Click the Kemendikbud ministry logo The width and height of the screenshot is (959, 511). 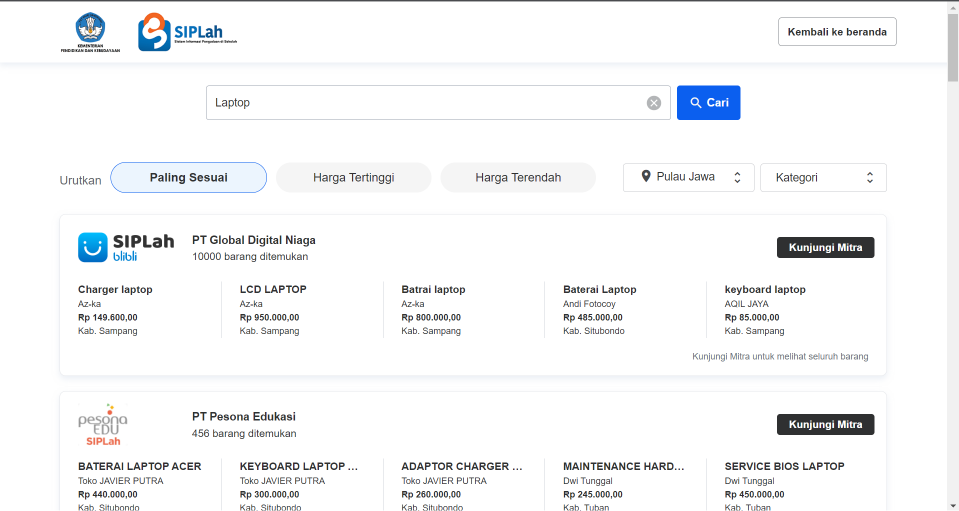click(91, 32)
